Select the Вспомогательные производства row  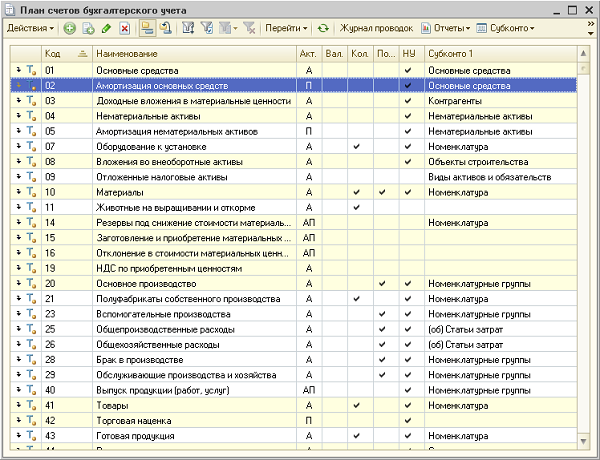pyautogui.click(x=293, y=314)
